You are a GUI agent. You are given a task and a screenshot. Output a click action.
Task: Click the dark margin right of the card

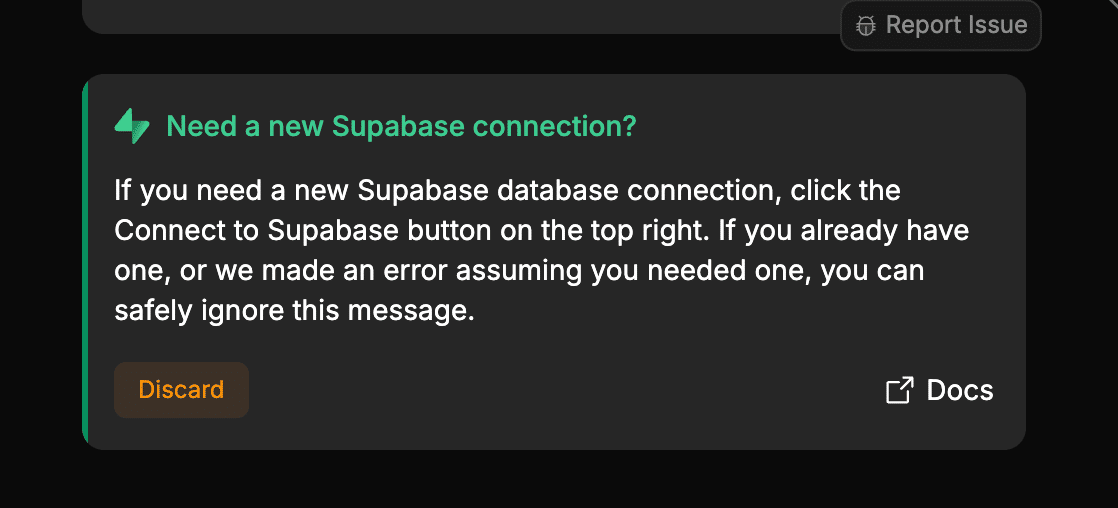1072,262
